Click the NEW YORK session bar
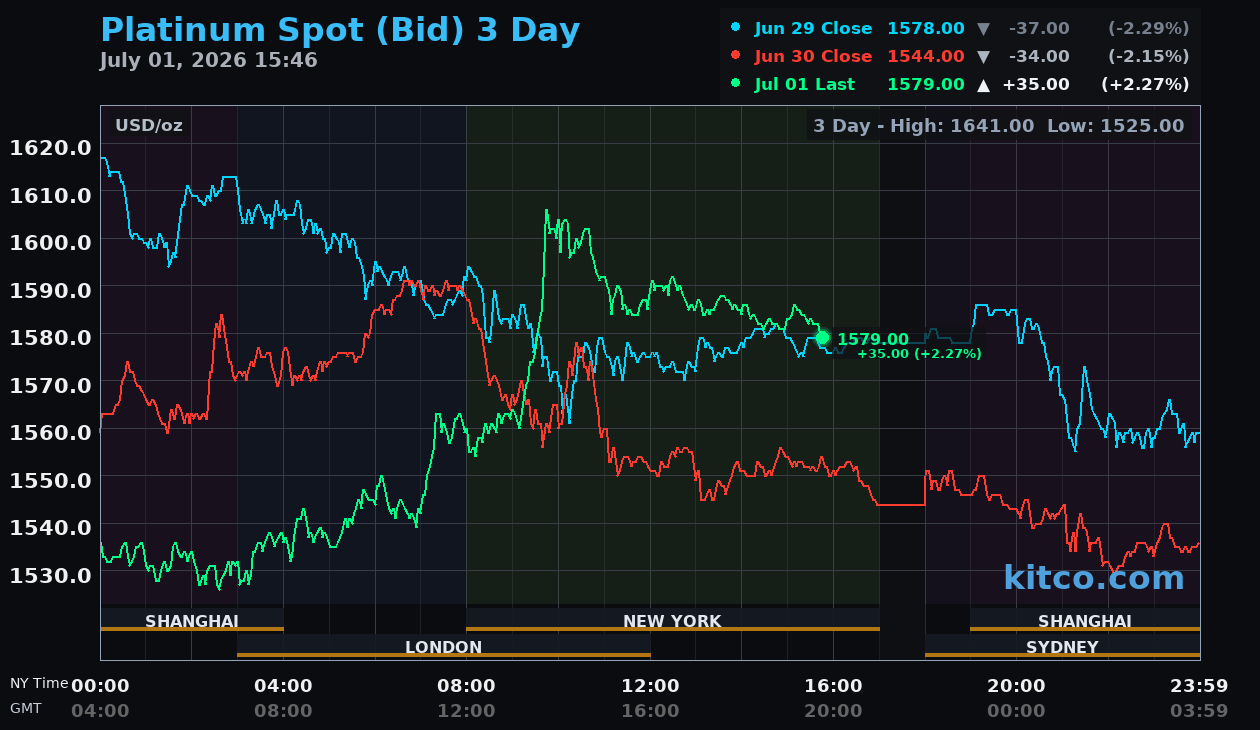The height and width of the screenshot is (730, 1260). click(673, 620)
